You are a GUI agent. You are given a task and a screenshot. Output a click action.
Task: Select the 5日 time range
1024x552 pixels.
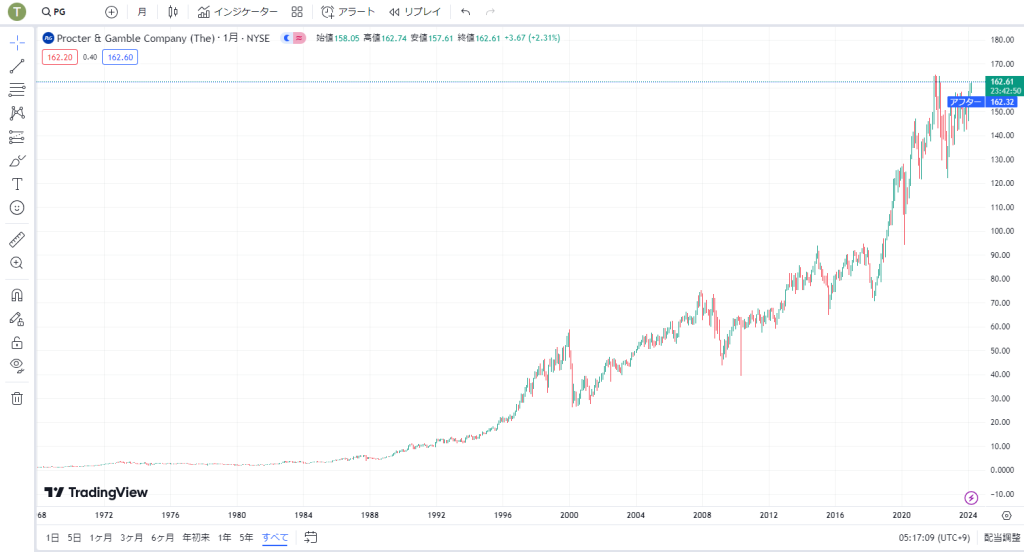(x=74, y=538)
